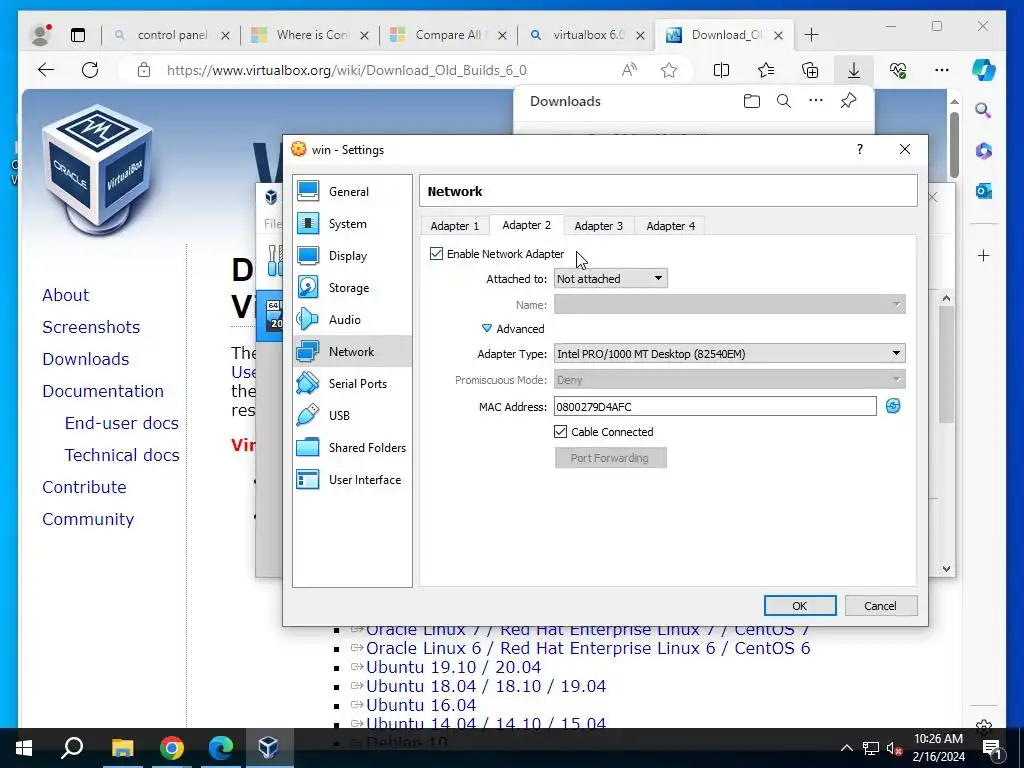Switch to Adapter 1 tab
The height and width of the screenshot is (768, 1024).
coord(455,226)
